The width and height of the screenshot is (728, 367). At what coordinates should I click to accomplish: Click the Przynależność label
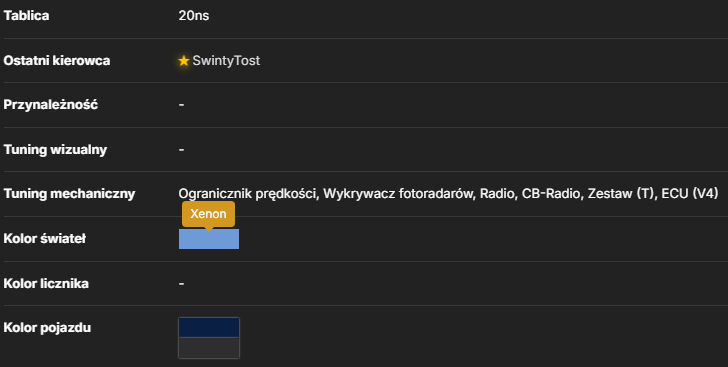tap(51, 105)
